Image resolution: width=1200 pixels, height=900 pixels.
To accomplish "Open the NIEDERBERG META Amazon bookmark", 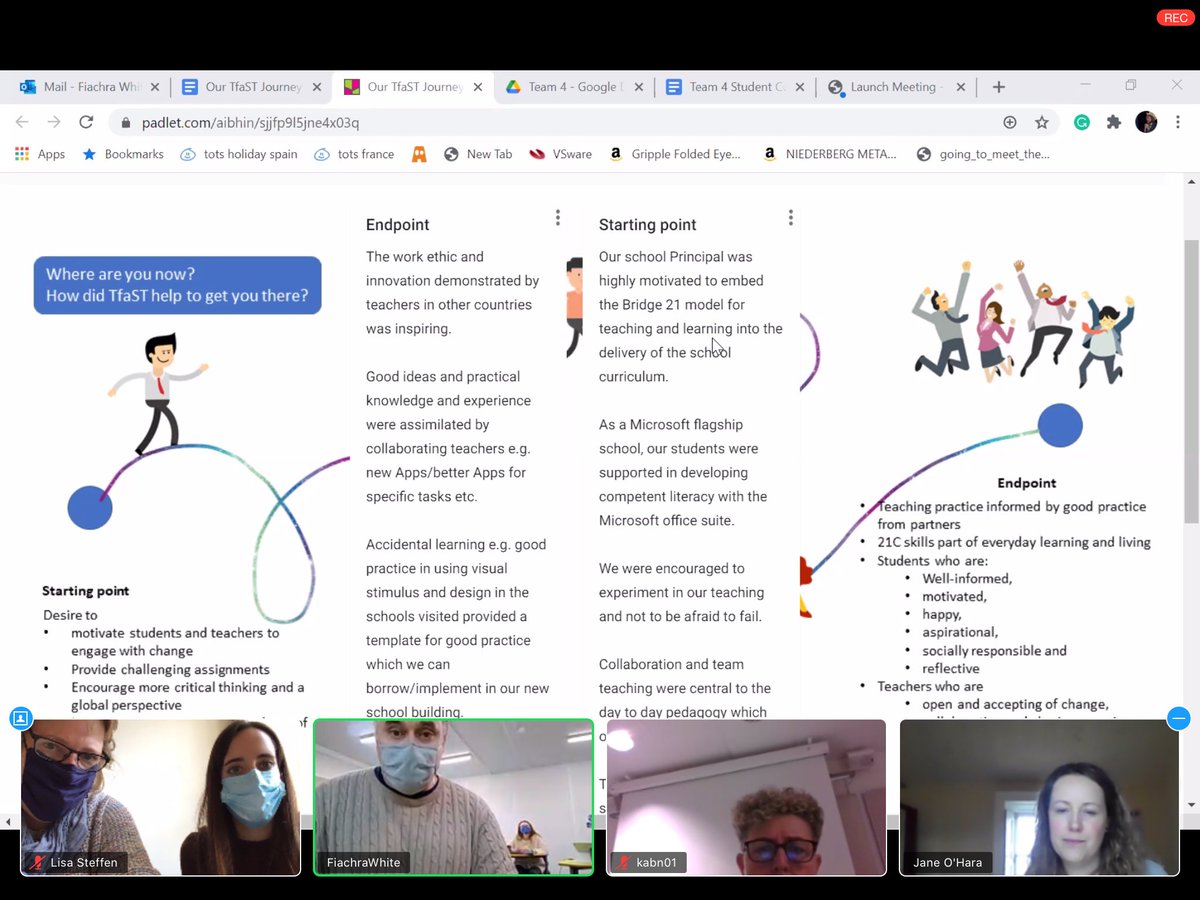I will pyautogui.click(x=830, y=154).
